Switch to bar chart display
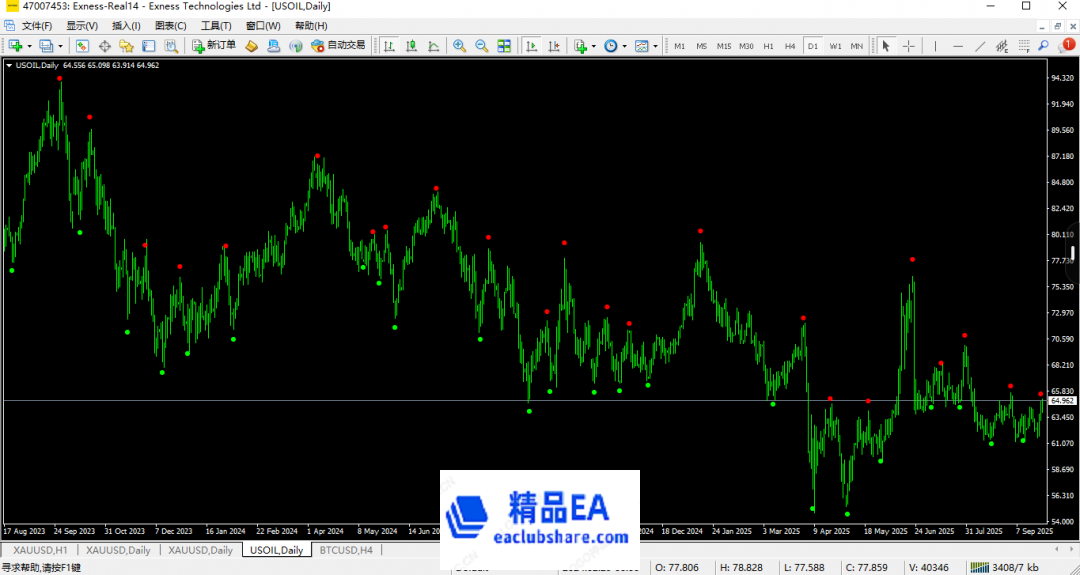Screen dimensions: 1080x575 click(x=390, y=46)
